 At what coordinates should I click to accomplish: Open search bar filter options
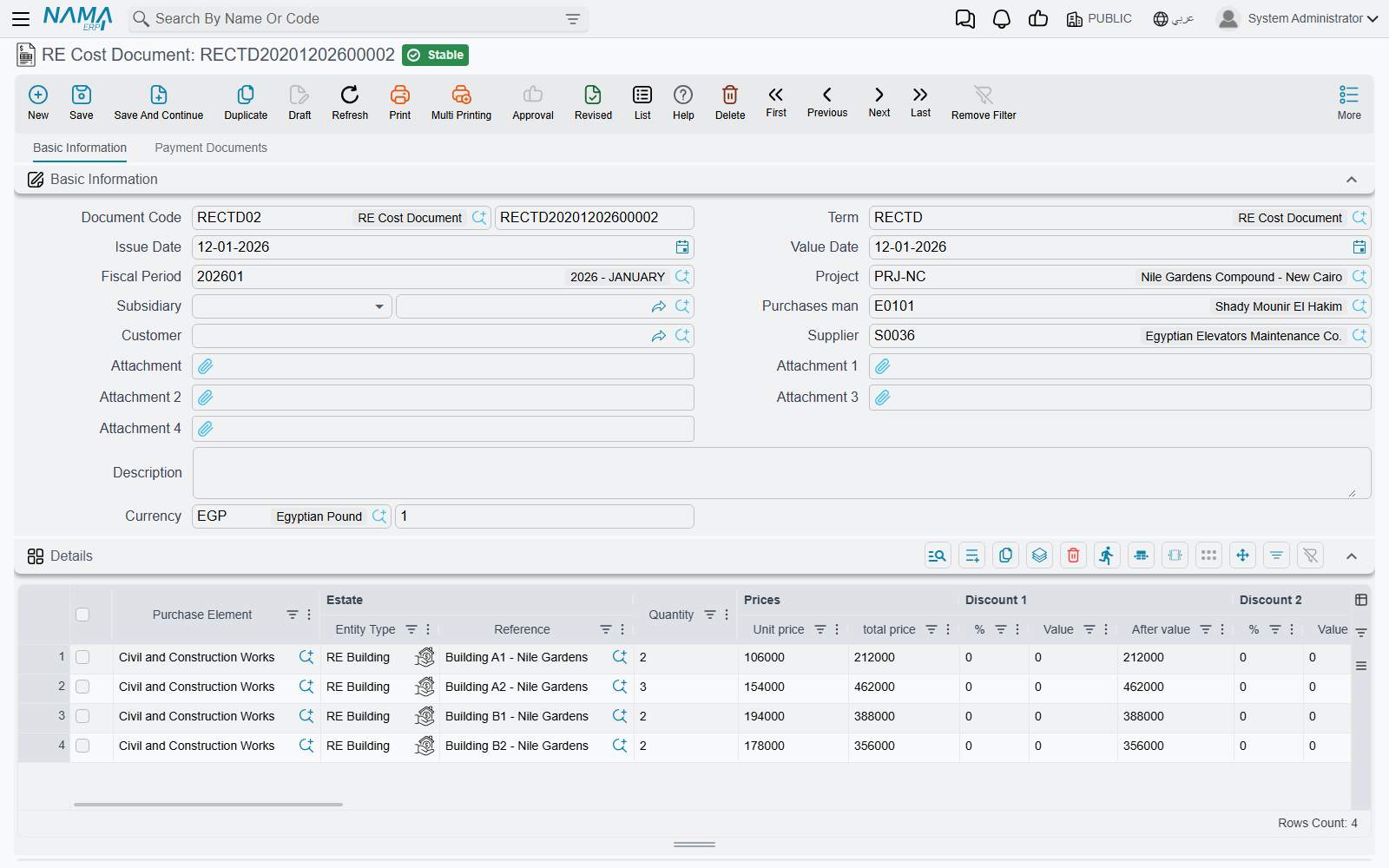coord(573,19)
